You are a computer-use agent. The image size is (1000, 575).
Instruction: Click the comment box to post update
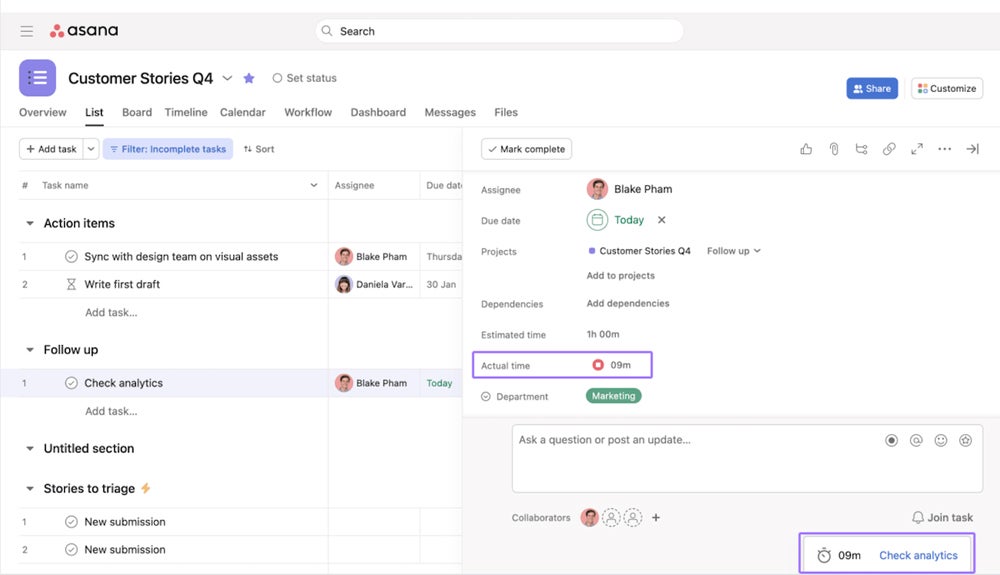[690, 458]
